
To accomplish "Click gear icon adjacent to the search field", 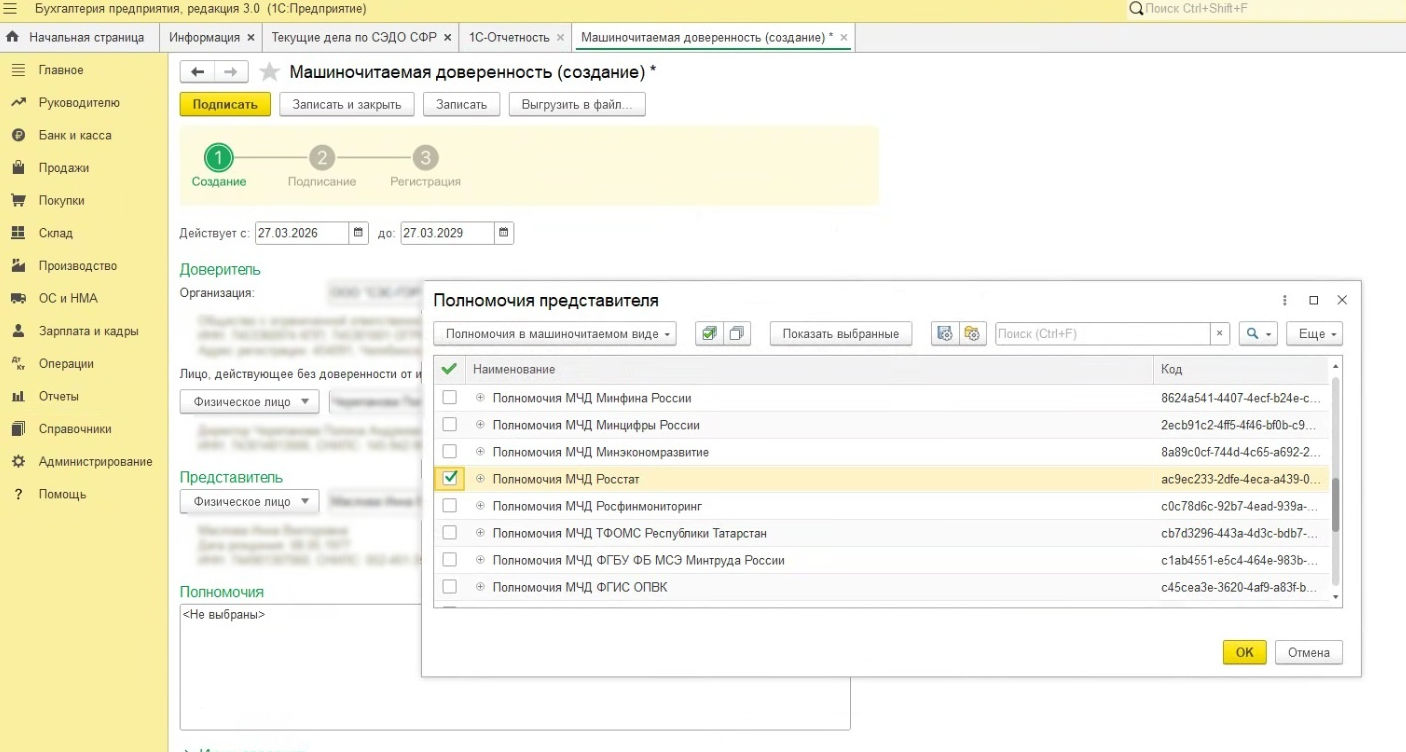I will pyautogui.click(x=973, y=334).
